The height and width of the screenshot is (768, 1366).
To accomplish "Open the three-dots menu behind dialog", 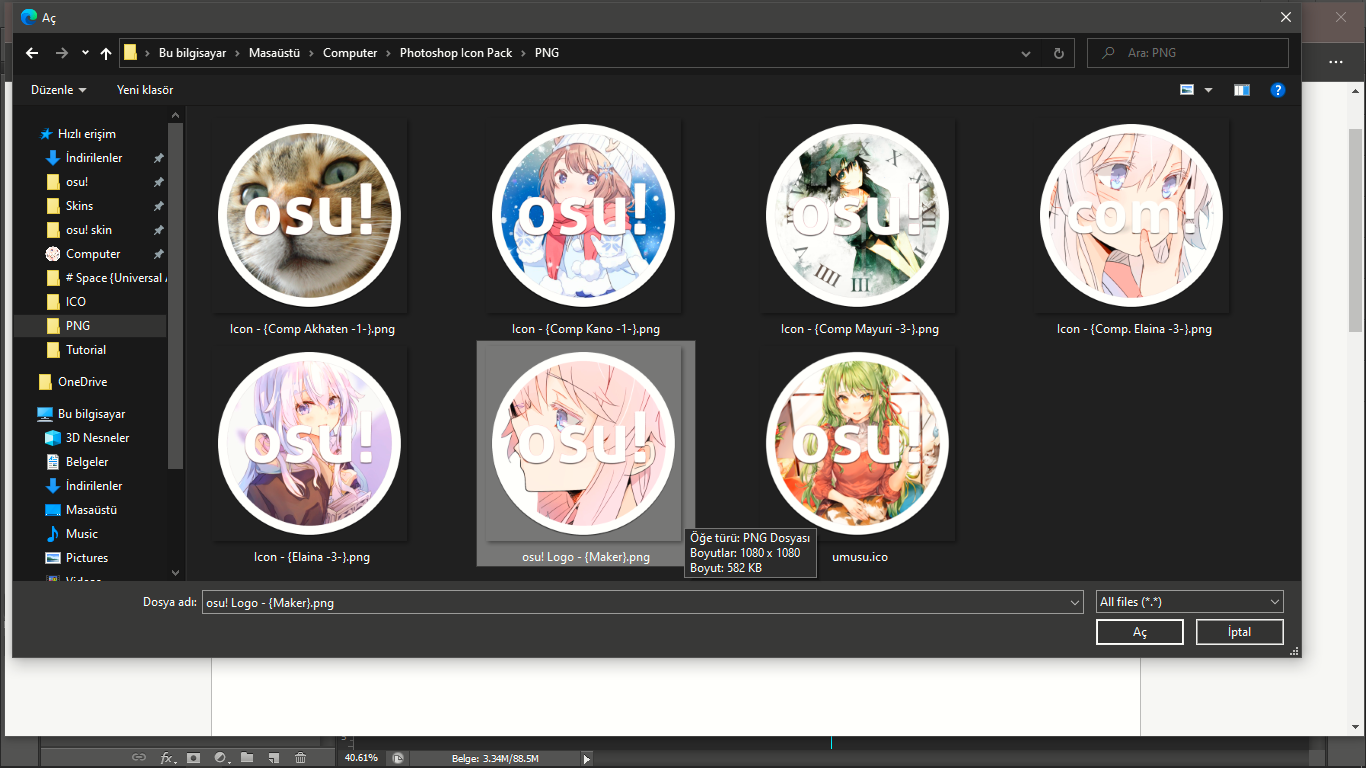I will tap(1336, 62).
